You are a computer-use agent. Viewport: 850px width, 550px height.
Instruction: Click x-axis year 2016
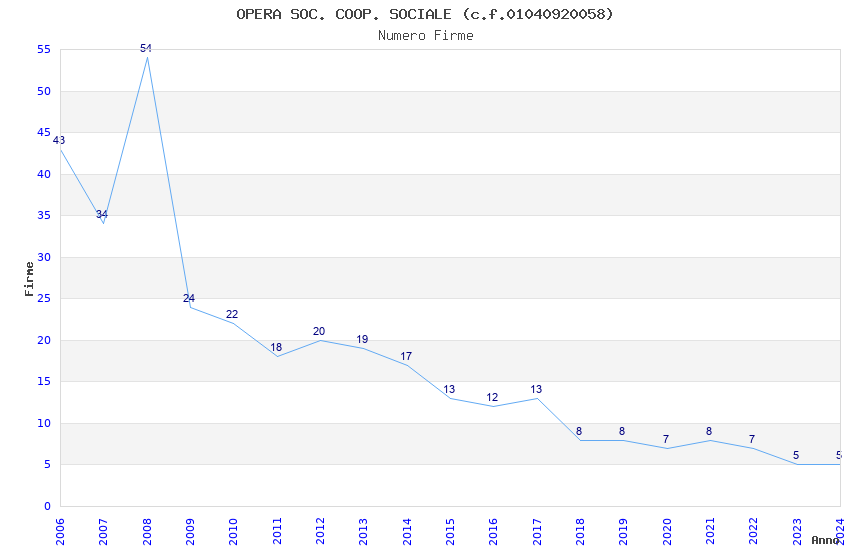pos(493,532)
